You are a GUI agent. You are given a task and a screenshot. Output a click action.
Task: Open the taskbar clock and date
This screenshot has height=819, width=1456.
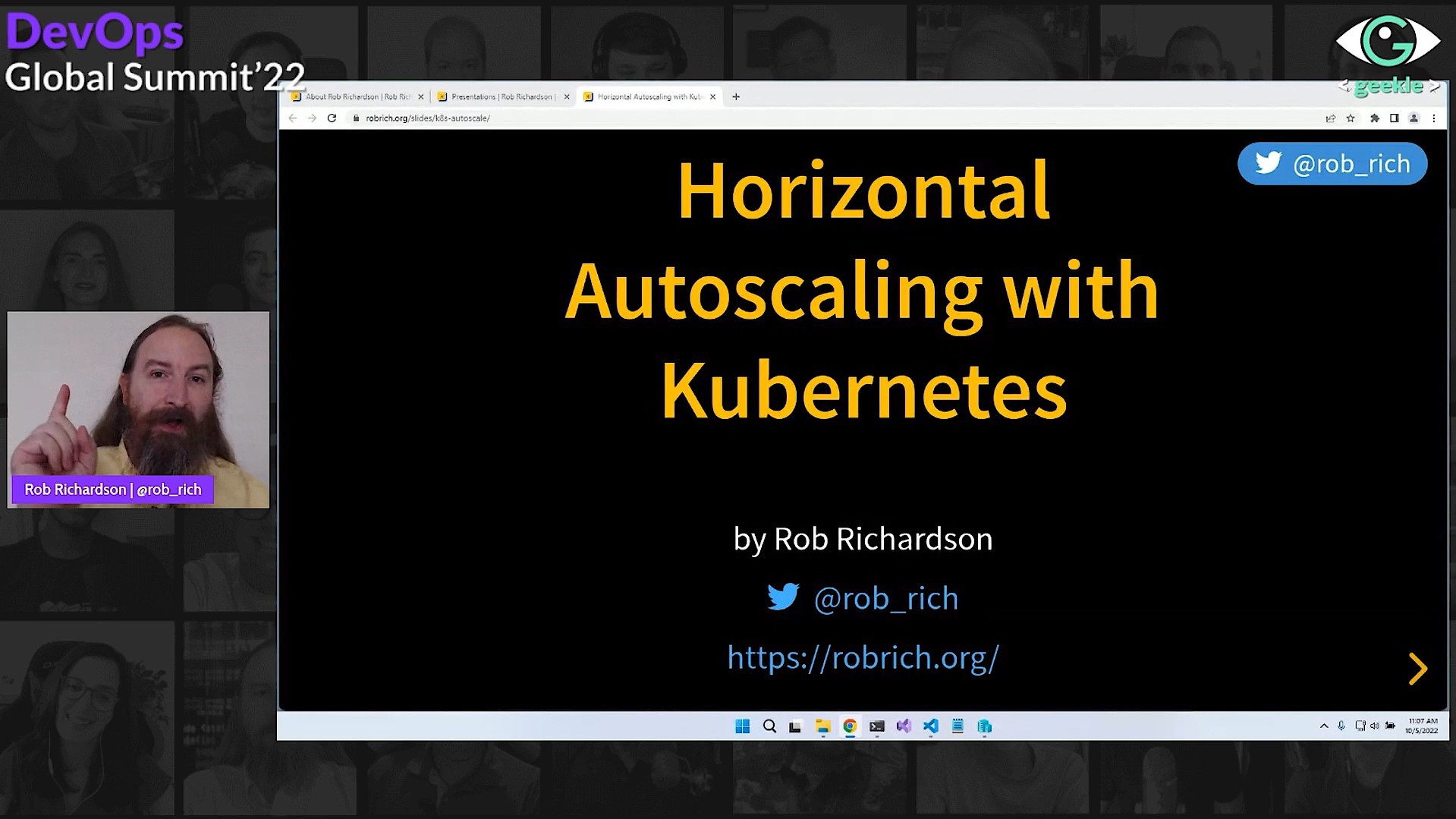tap(1422, 726)
